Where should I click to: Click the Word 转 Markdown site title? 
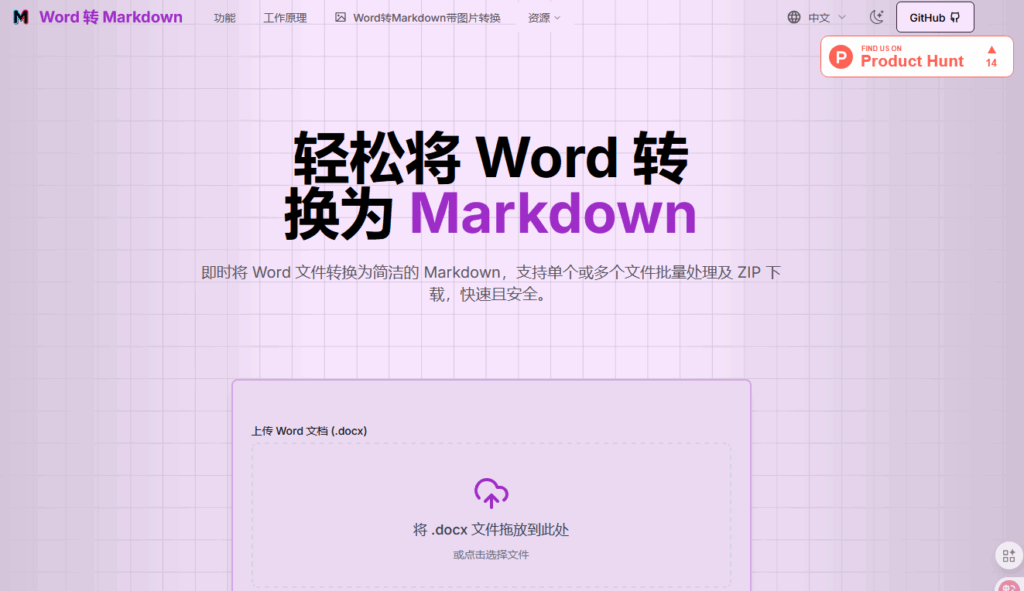(x=111, y=17)
